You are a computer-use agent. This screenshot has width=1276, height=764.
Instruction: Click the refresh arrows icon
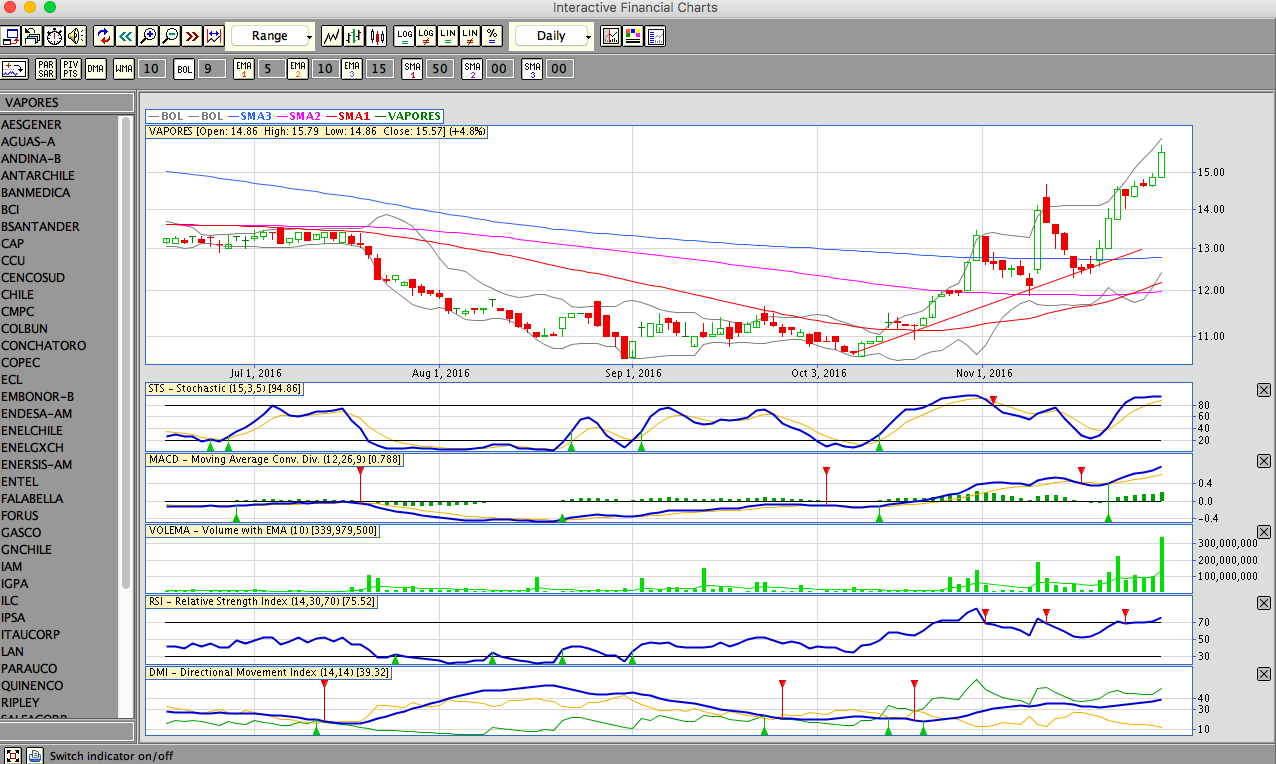(x=104, y=36)
